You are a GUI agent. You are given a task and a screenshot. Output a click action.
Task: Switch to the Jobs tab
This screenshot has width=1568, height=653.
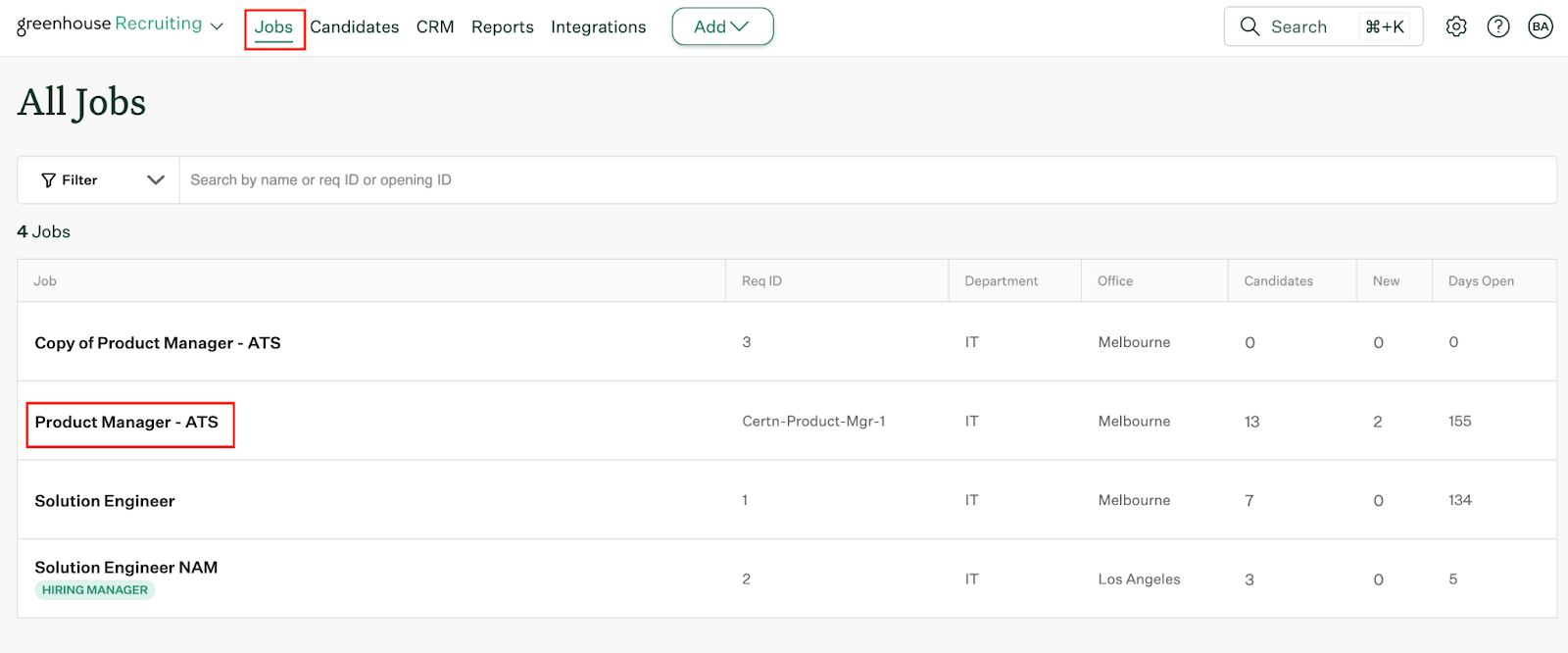(273, 27)
